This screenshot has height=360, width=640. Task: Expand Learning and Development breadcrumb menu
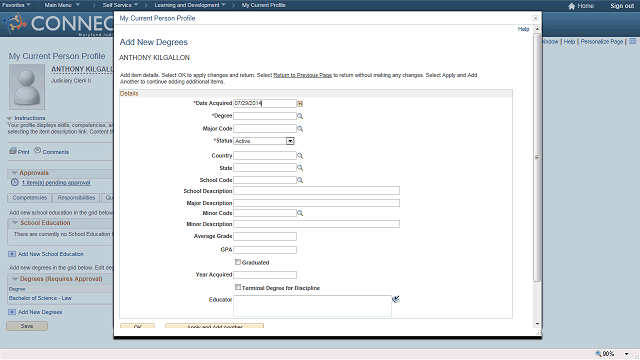(x=190, y=5)
